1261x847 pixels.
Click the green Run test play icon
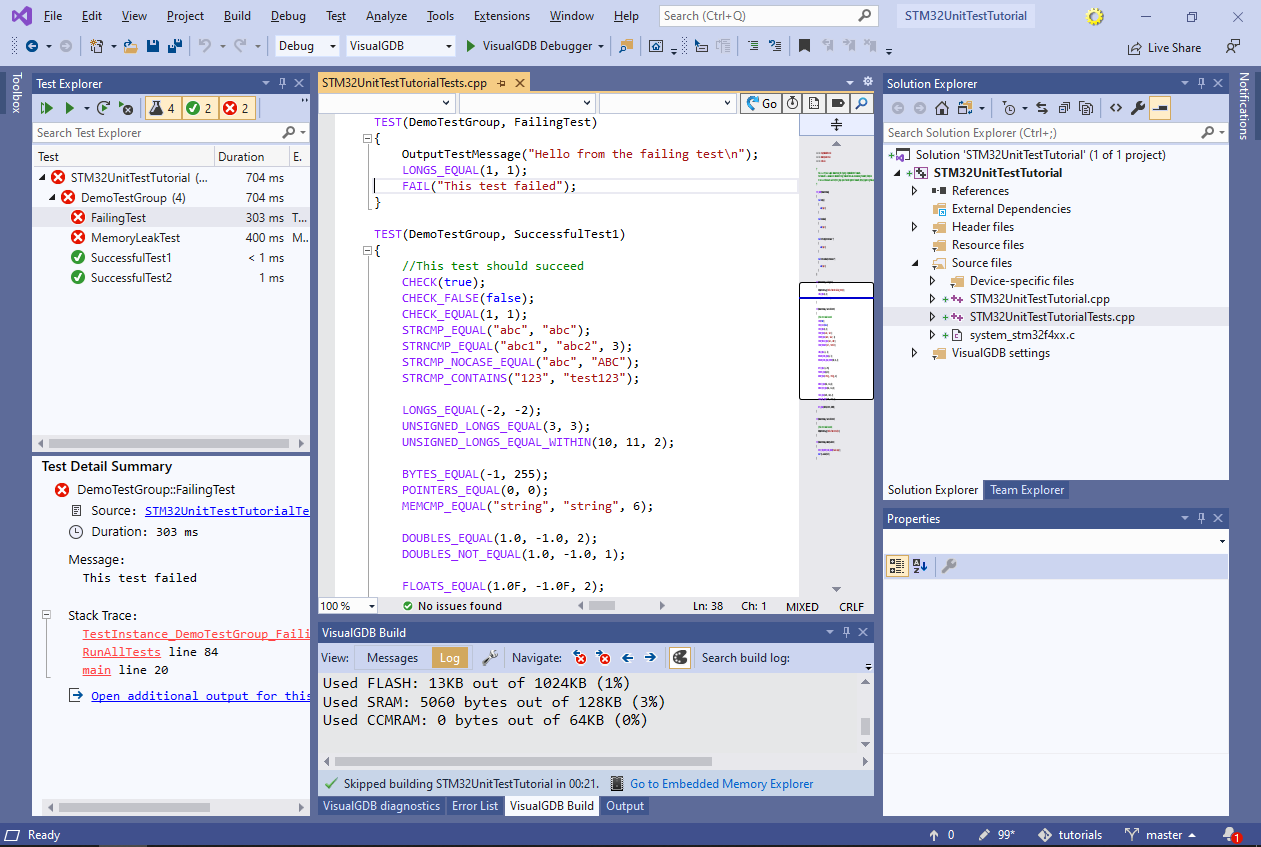pyautogui.click(x=70, y=108)
